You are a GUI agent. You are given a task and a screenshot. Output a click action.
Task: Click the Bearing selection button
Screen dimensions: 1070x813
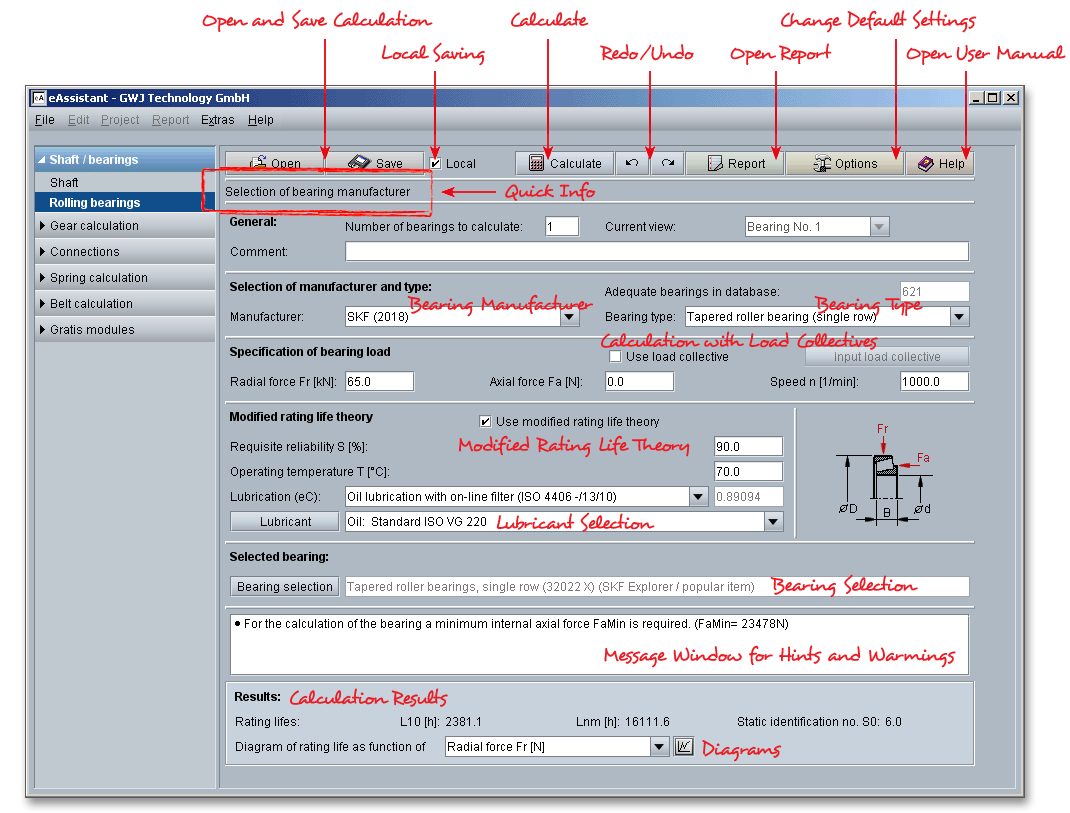tap(285, 587)
